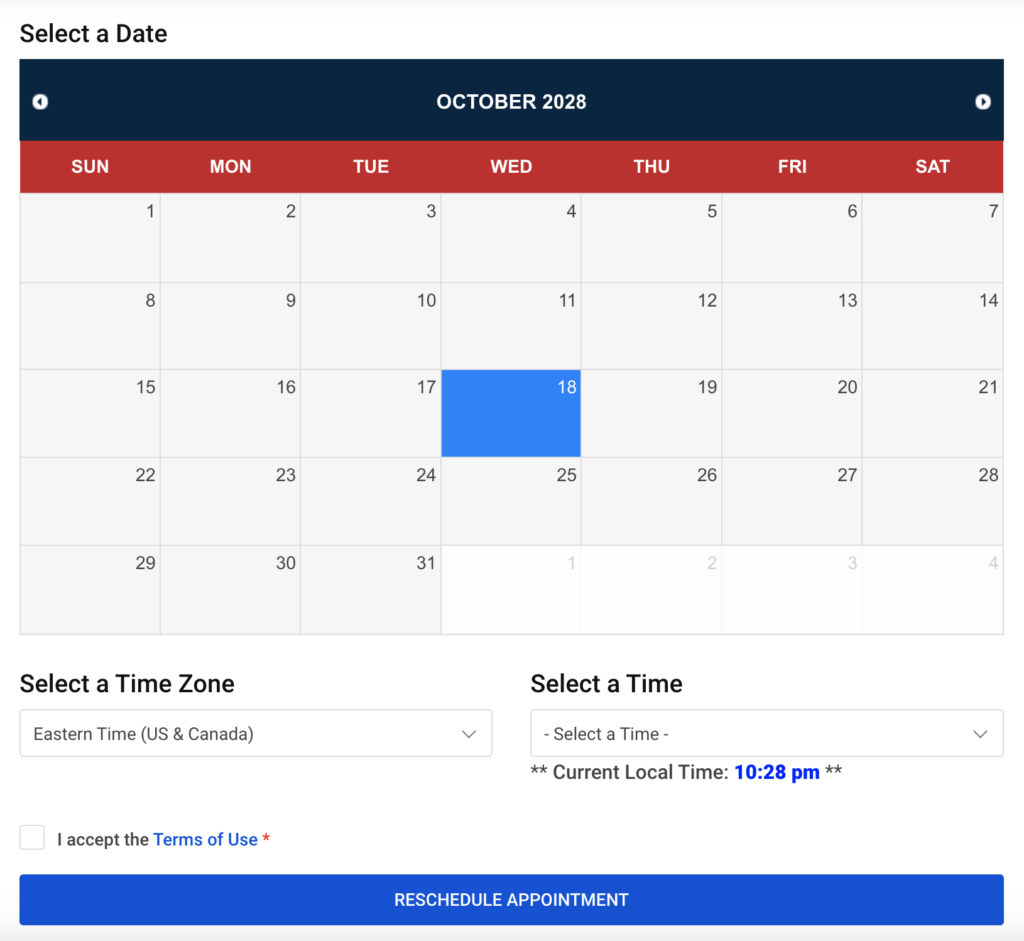This screenshot has width=1024, height=941.
Task: Click on October 22 date cell
Action: point(90,501)
